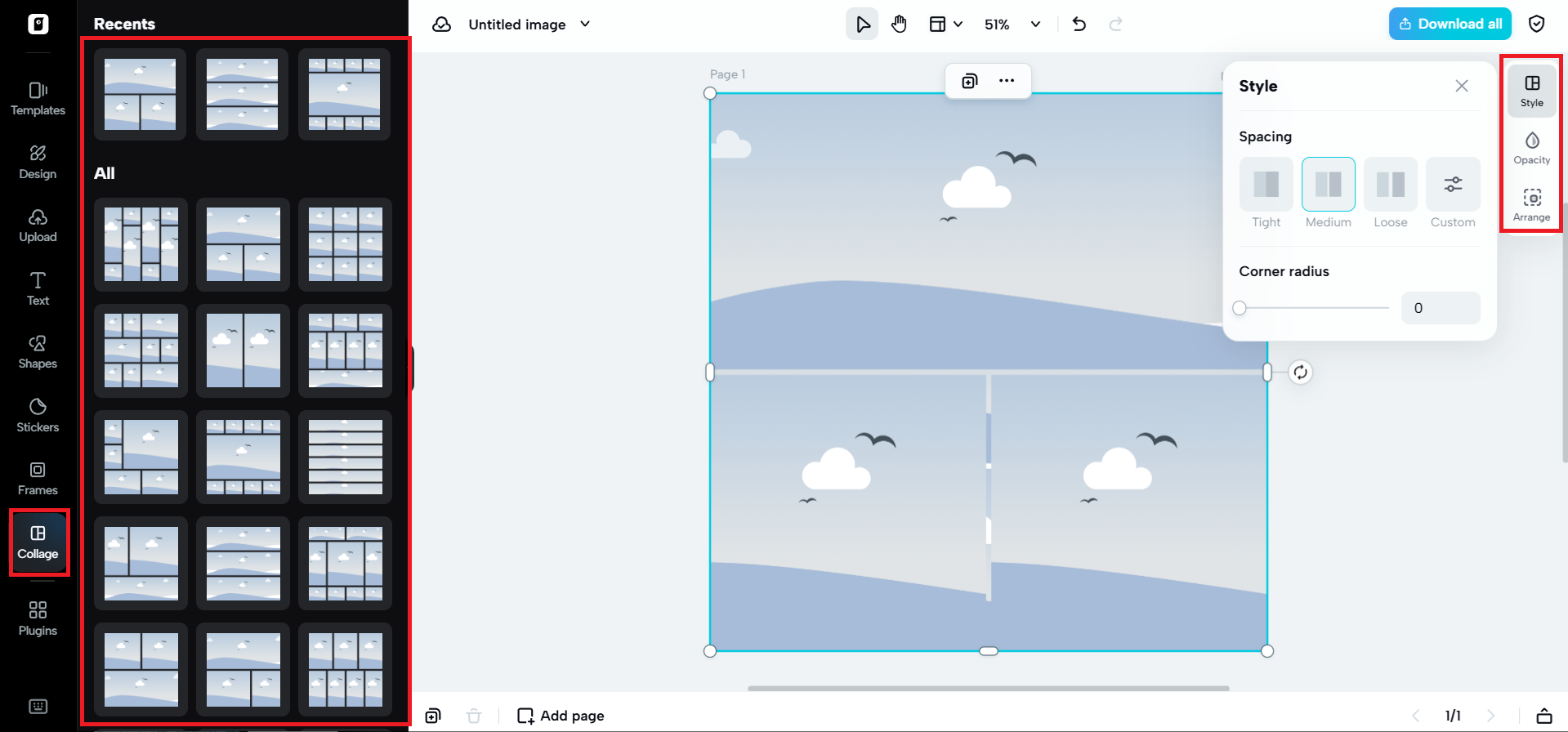Select the top large cell of the canvas collage
The height and width of the screenshot is (732, 1568).
(x=988, y=231)
